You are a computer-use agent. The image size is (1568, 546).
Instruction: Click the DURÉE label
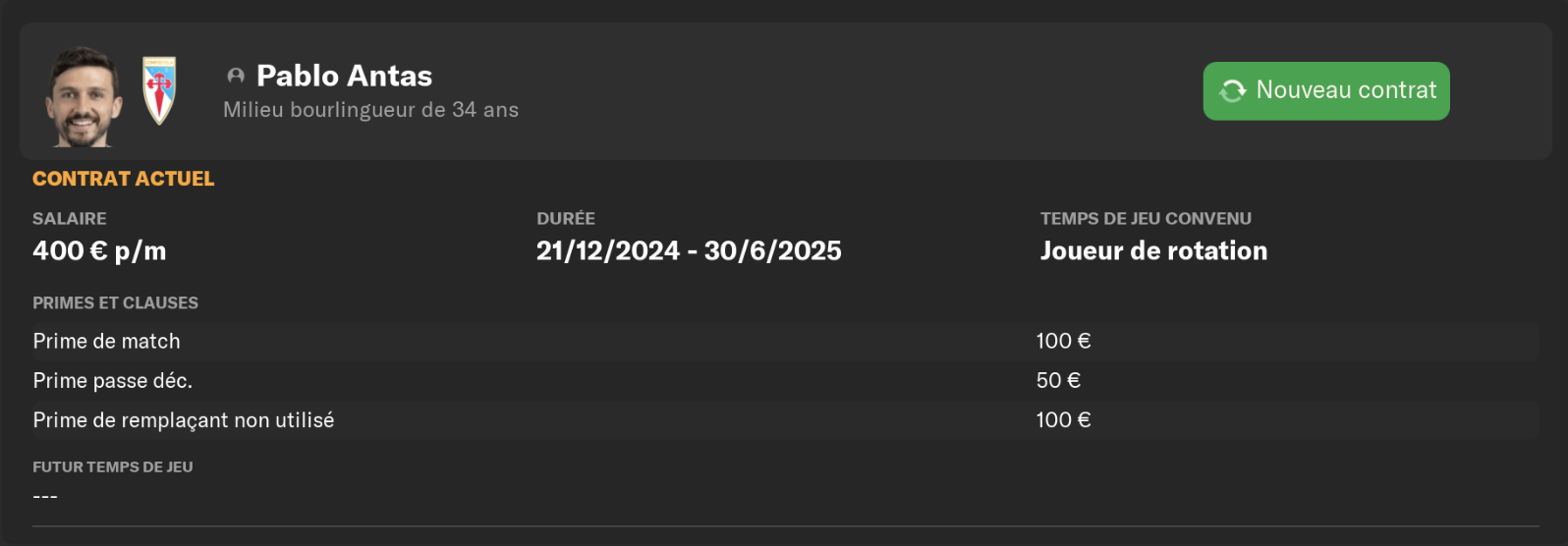[x=566, y=219]
